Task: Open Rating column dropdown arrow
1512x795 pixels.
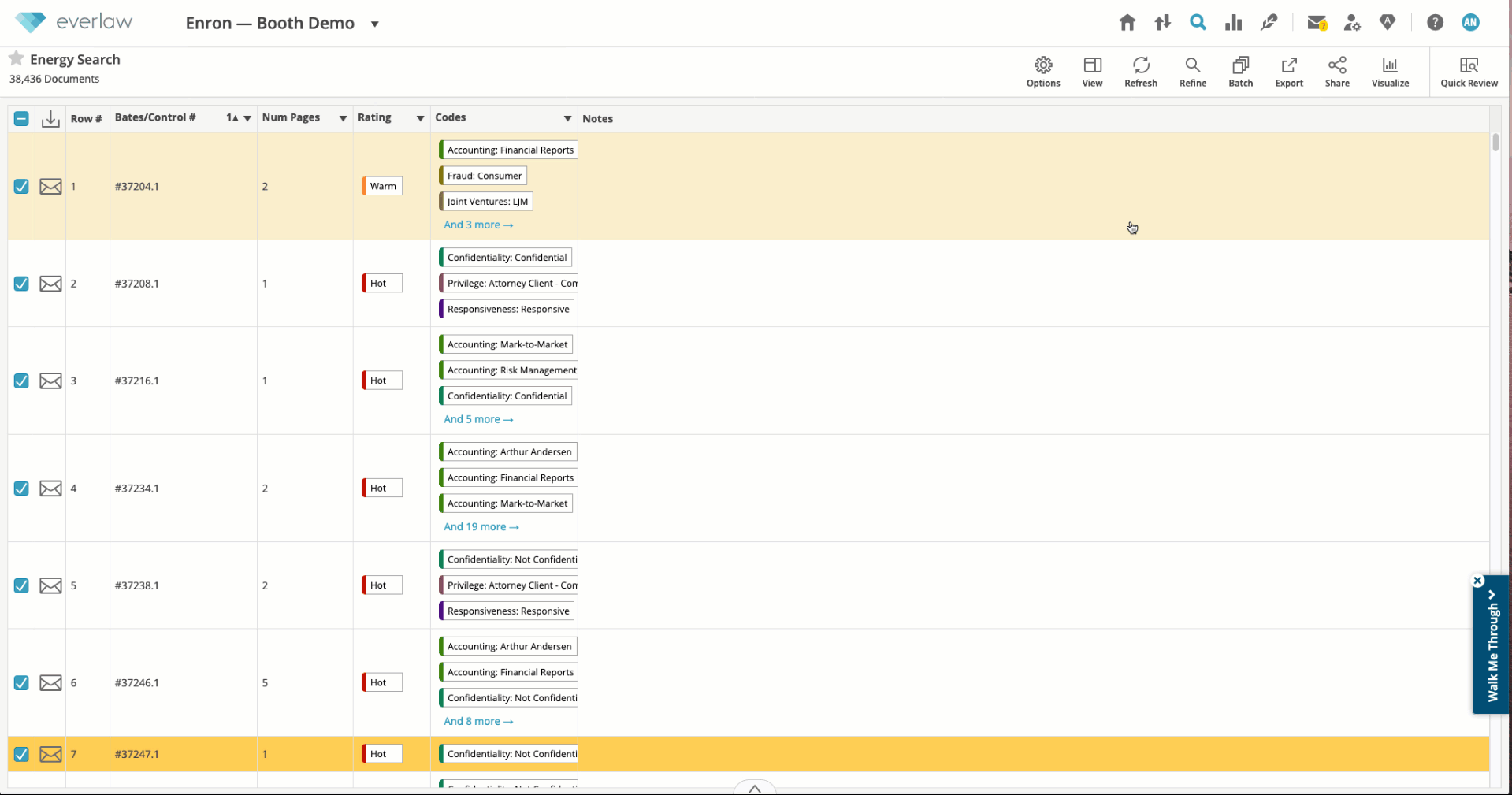Action: pos(420,118)
